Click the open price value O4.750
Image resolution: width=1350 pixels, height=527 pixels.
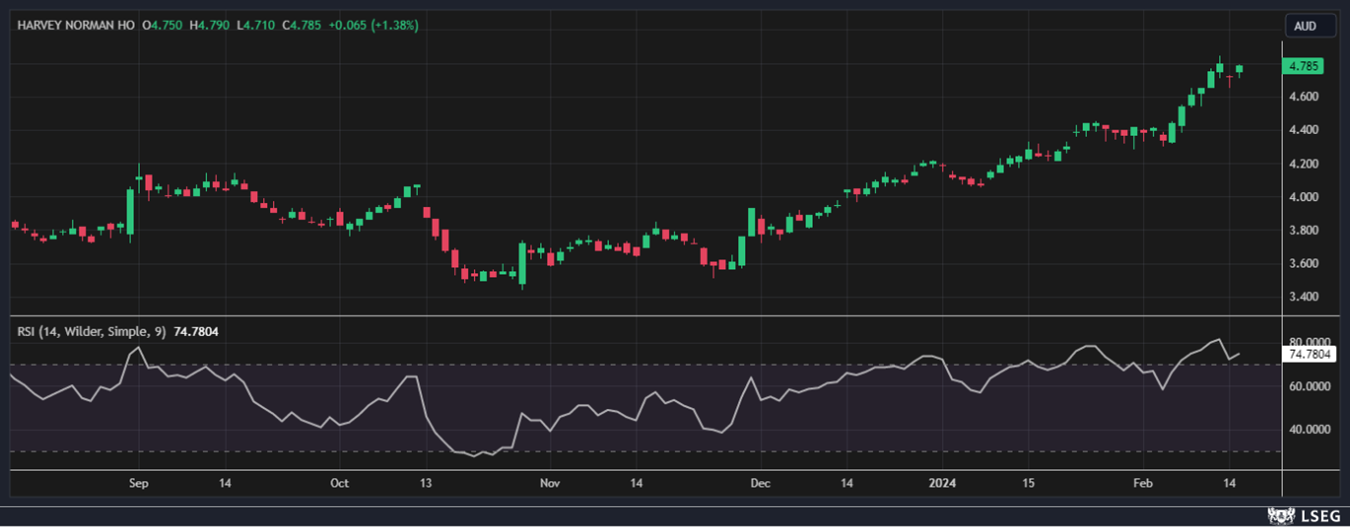163,25
